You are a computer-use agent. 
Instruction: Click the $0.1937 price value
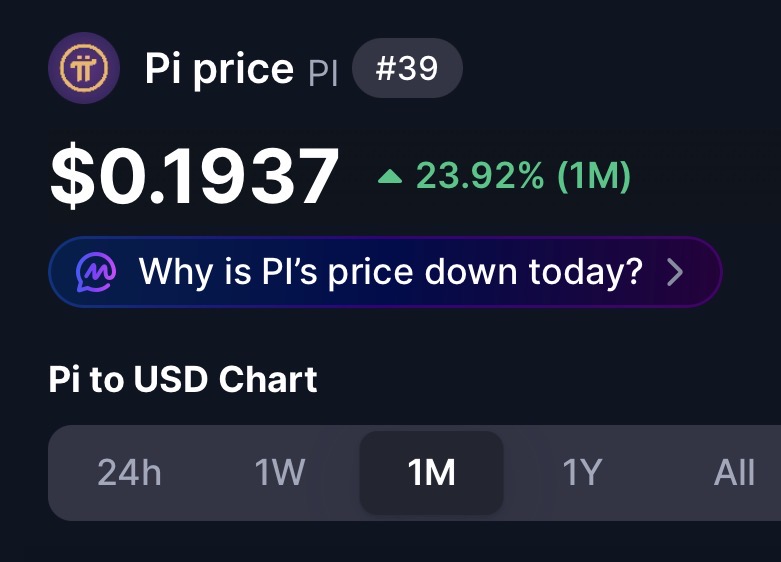click(195, 175)
